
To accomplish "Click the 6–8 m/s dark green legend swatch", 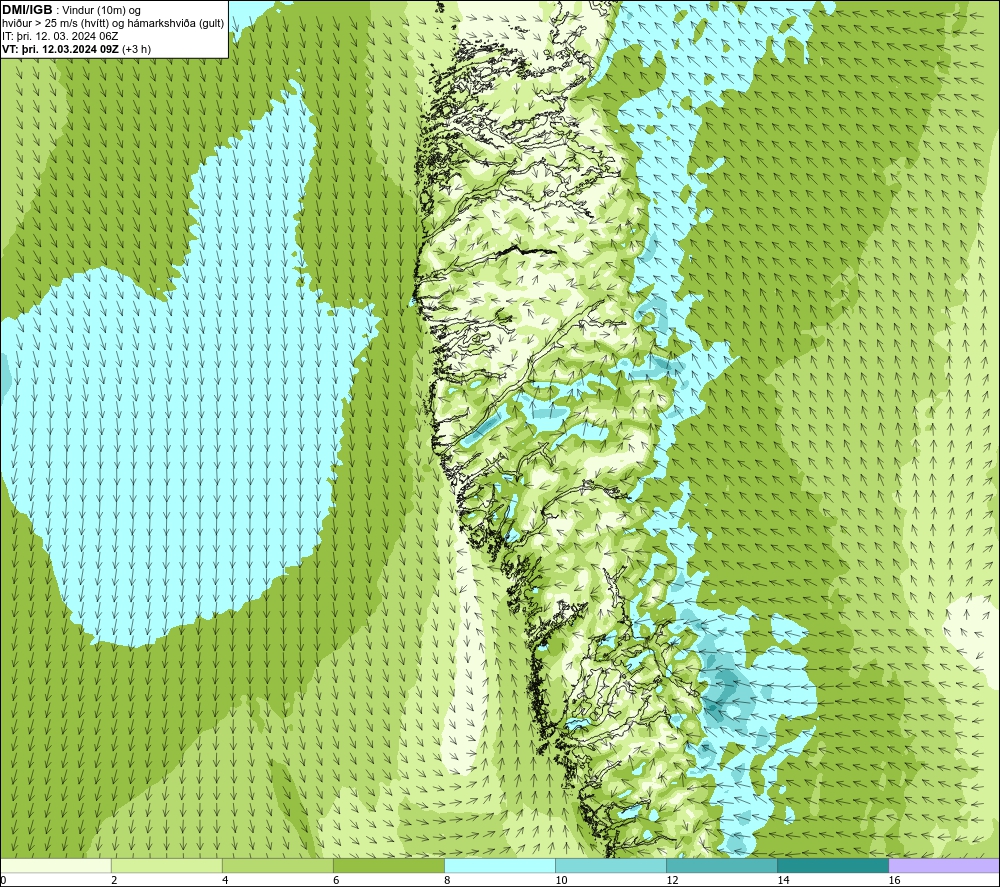I will point(388,865).
